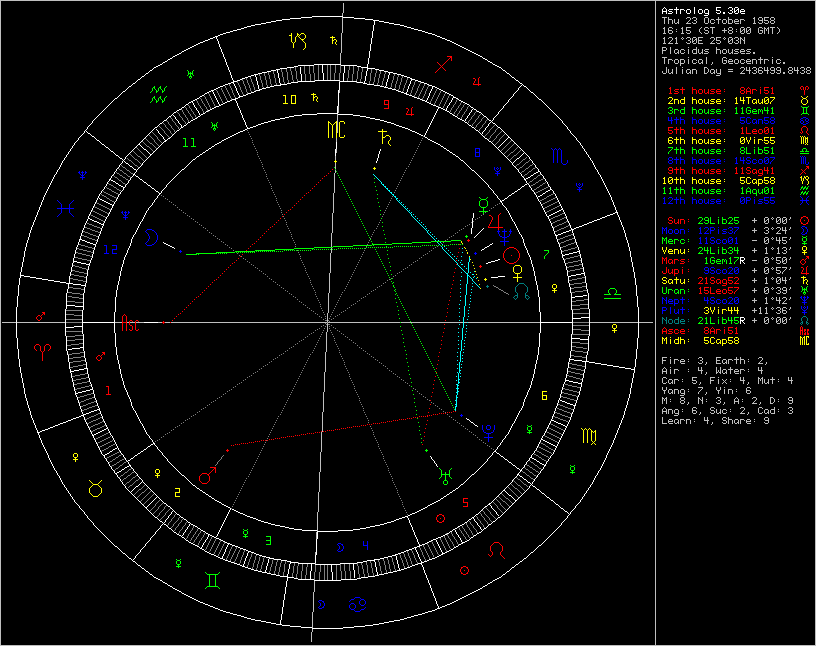Click the large red Sun glyph in the wheel
Screen dimensions: 816x646
click(512, 255)
